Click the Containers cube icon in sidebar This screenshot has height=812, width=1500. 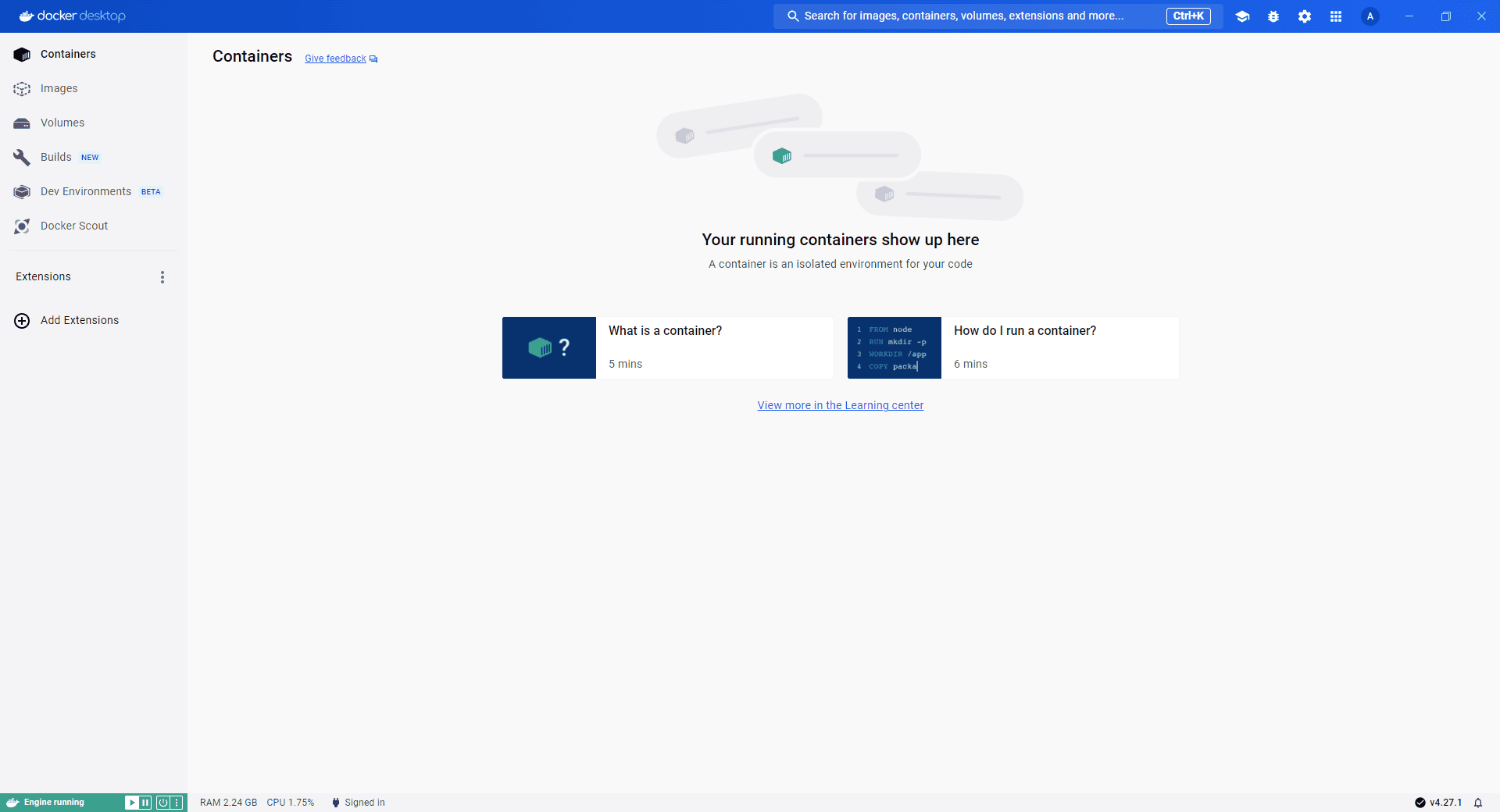22,54
